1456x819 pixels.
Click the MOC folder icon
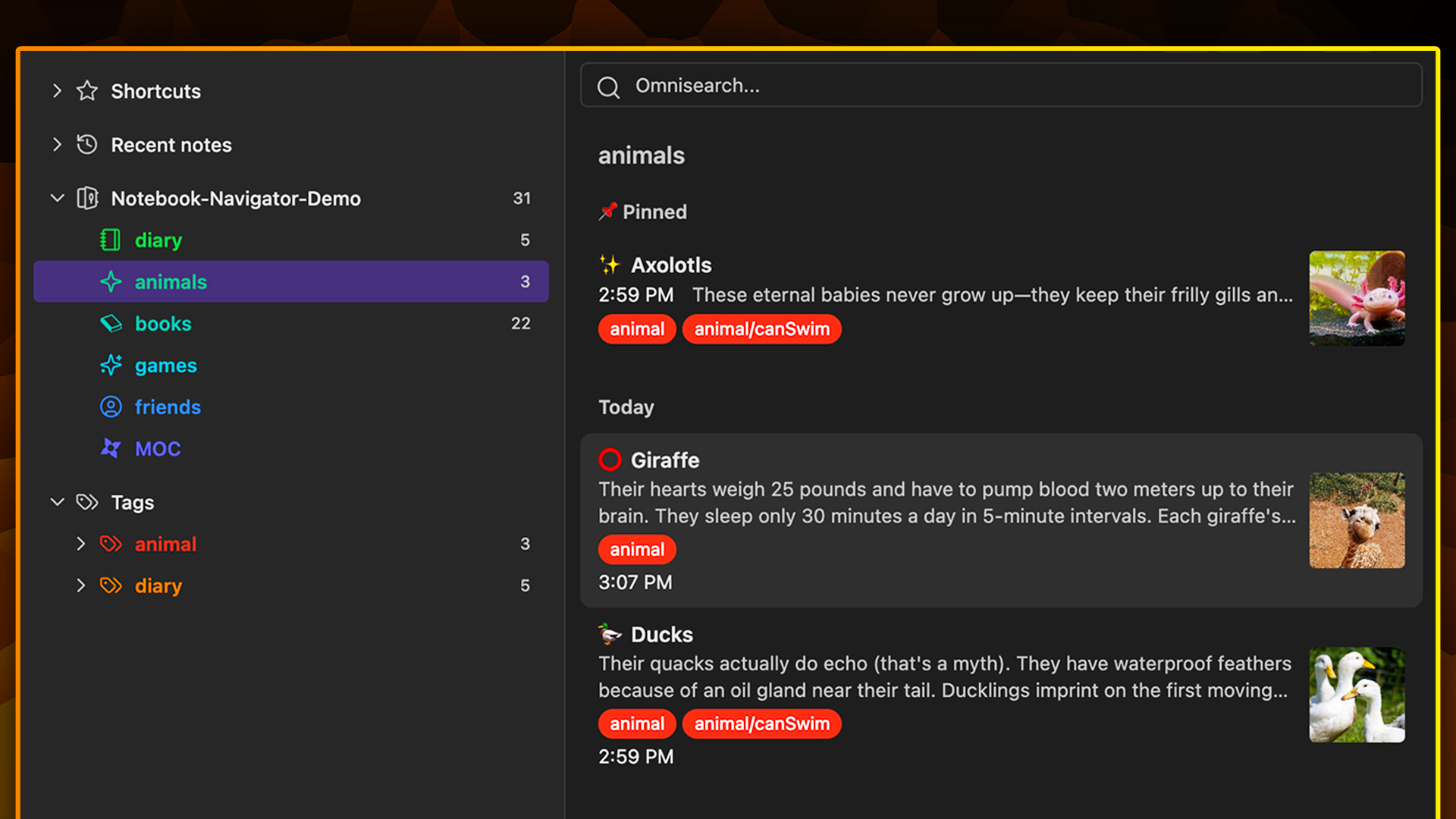[x=111, y=448]
